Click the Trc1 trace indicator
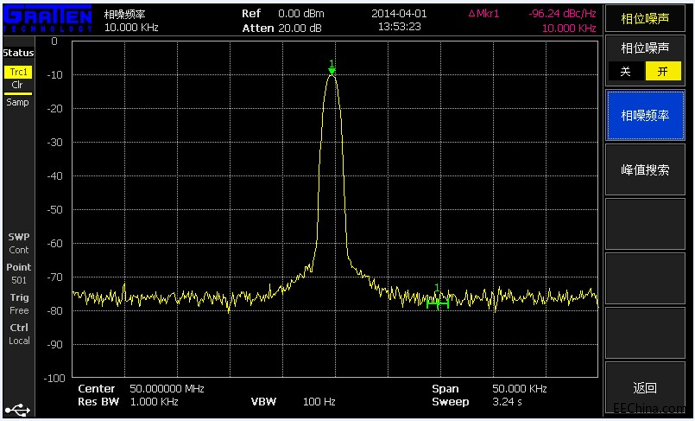Viewport: 695px width, 421px height. [x=18, y=72]
